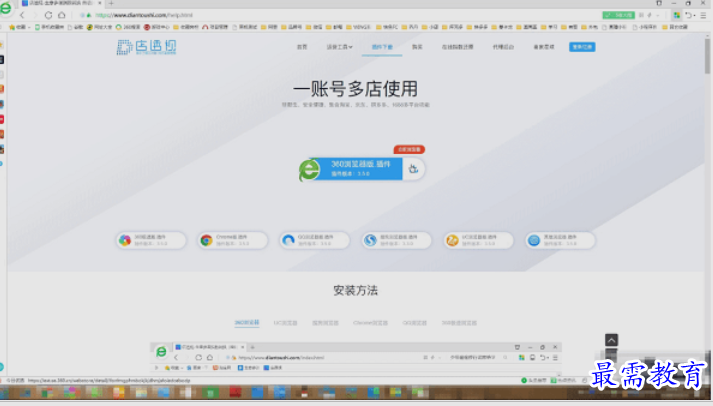The image size is (713, 406).
Task: Click the UC浏览器 plugin icon
Action: click(x=452, y=240)
